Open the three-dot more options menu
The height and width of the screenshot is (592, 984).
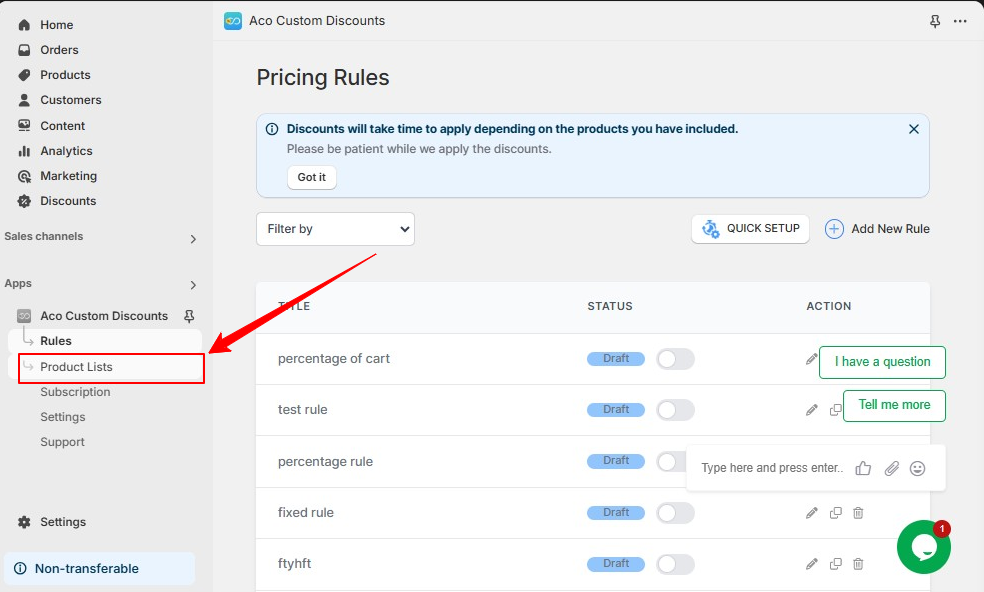[x=960, y=21]
